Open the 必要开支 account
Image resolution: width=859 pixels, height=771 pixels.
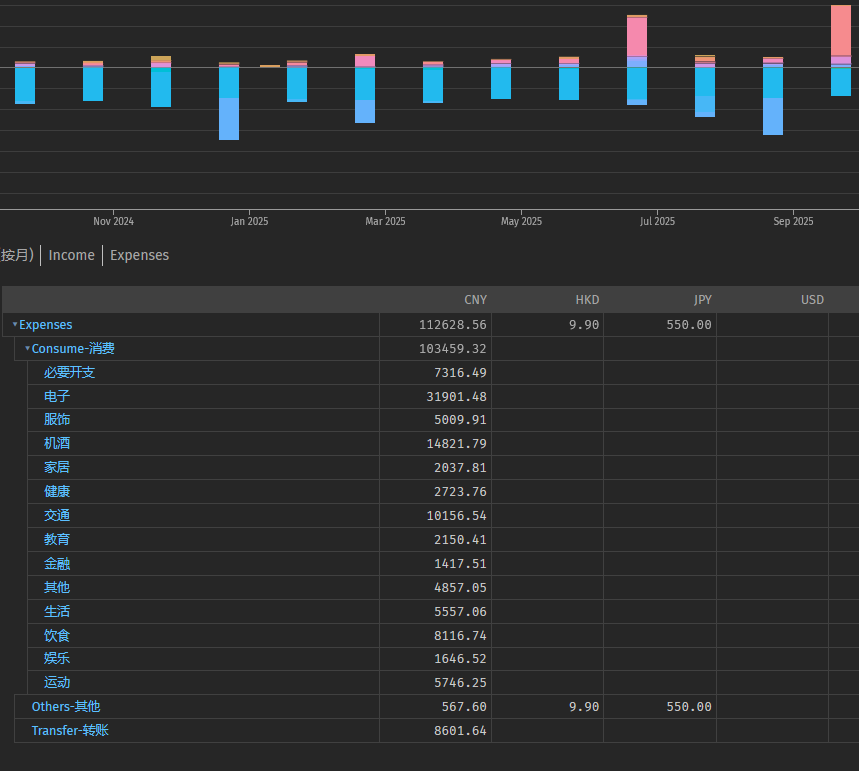pyautogui.click(x=70, y=373)
